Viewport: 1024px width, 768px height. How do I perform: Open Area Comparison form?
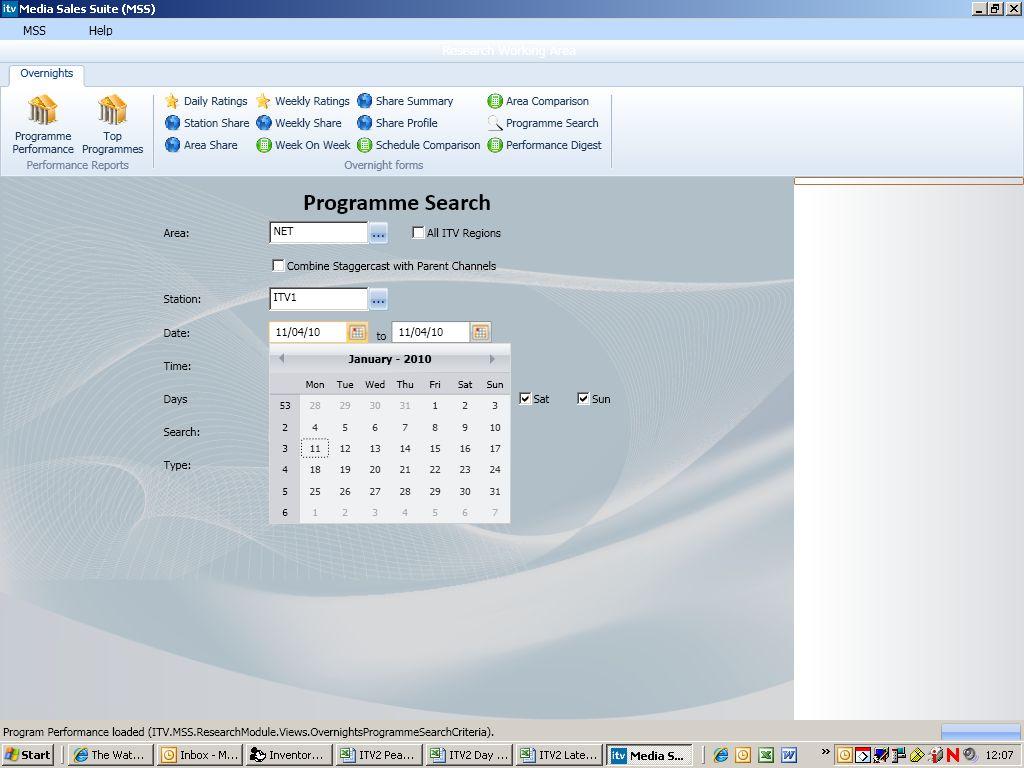point(538,101)
